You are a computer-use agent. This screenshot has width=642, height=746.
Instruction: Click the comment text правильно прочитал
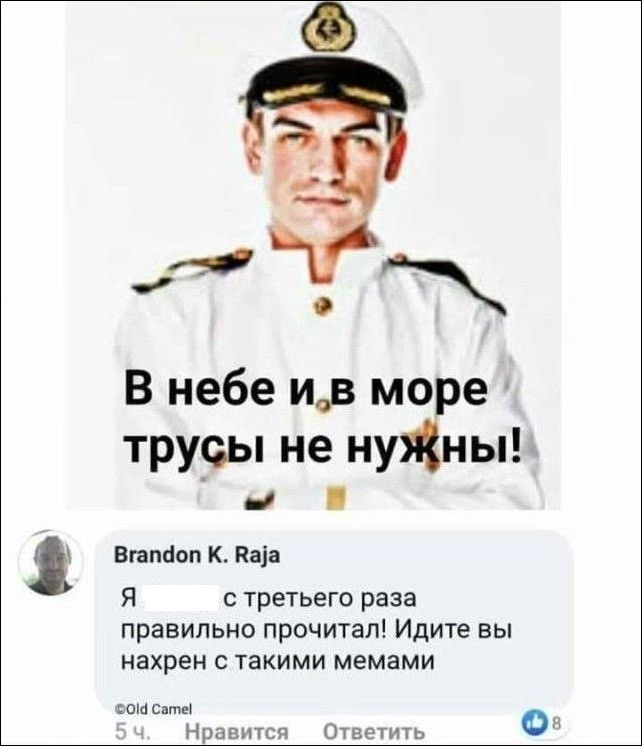[x=252, y=631]
